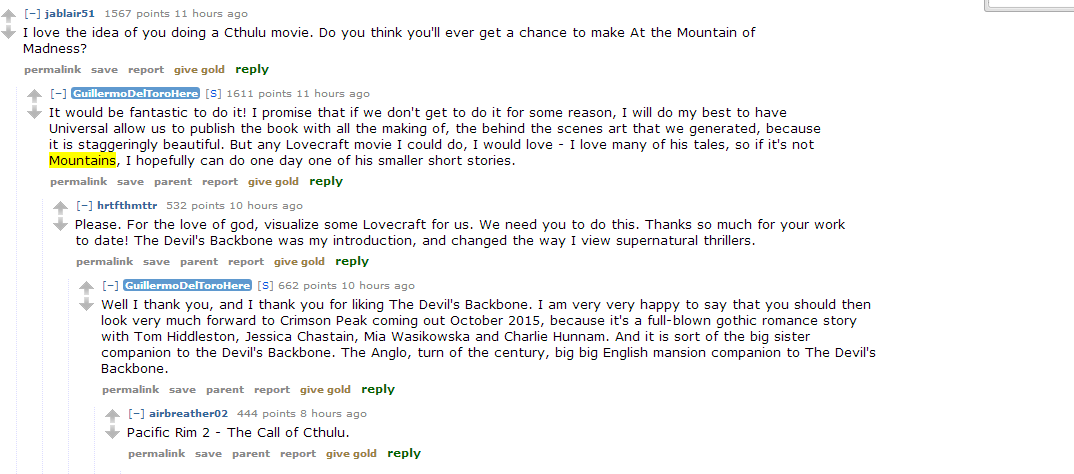Upvote hrtfthmttr's comment
1074x474 pixels.
(60, 209)
